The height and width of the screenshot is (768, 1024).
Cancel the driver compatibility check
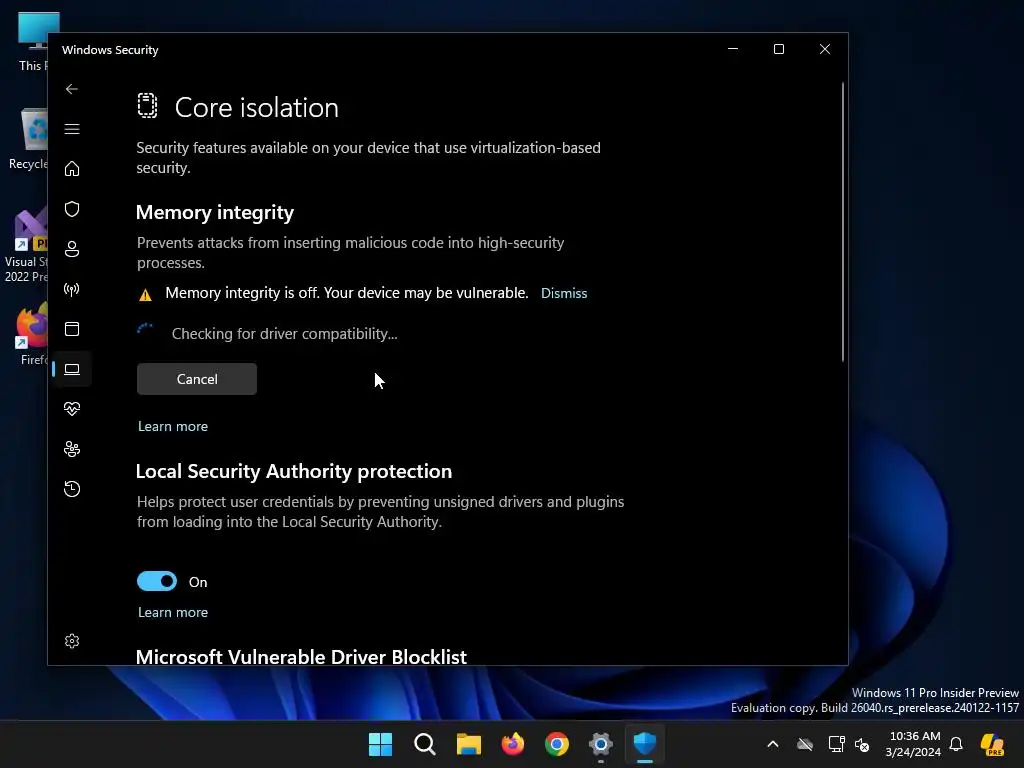pos(197,379)
